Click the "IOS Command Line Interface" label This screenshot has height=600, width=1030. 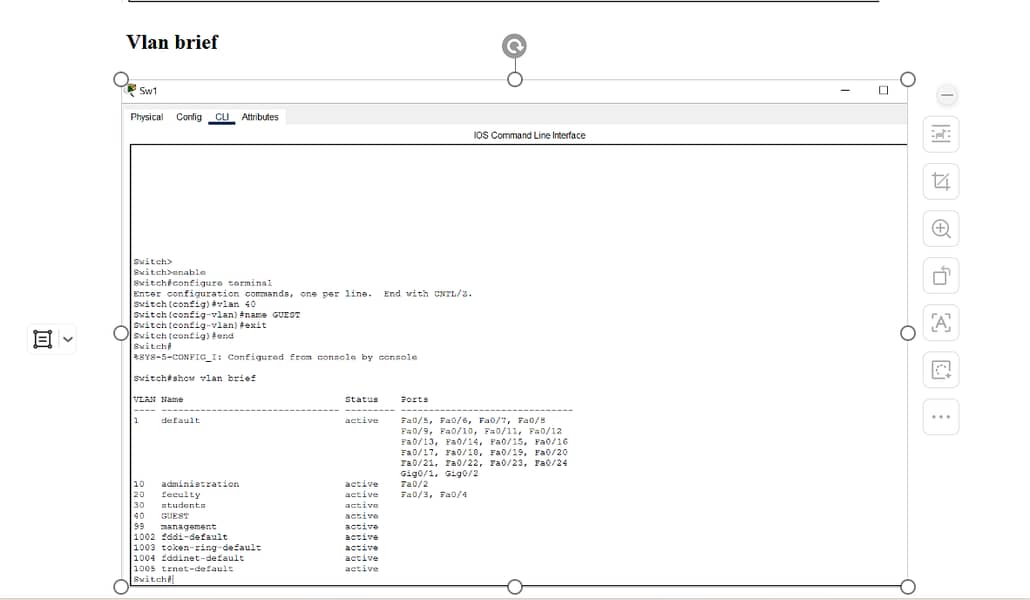coord(529,135)
